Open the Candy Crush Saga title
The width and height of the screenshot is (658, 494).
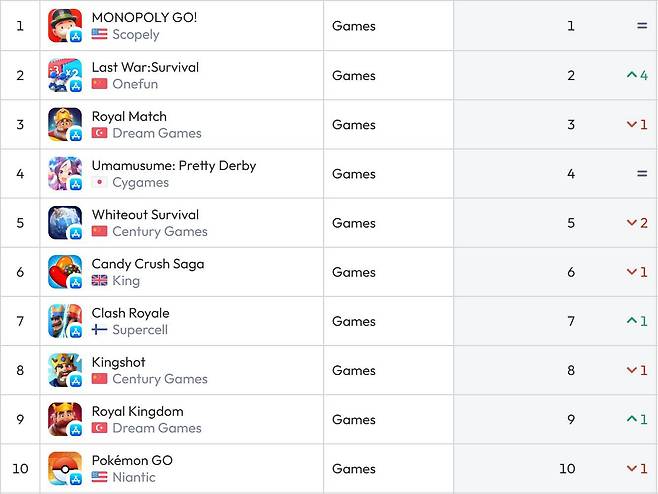[148, 264]
